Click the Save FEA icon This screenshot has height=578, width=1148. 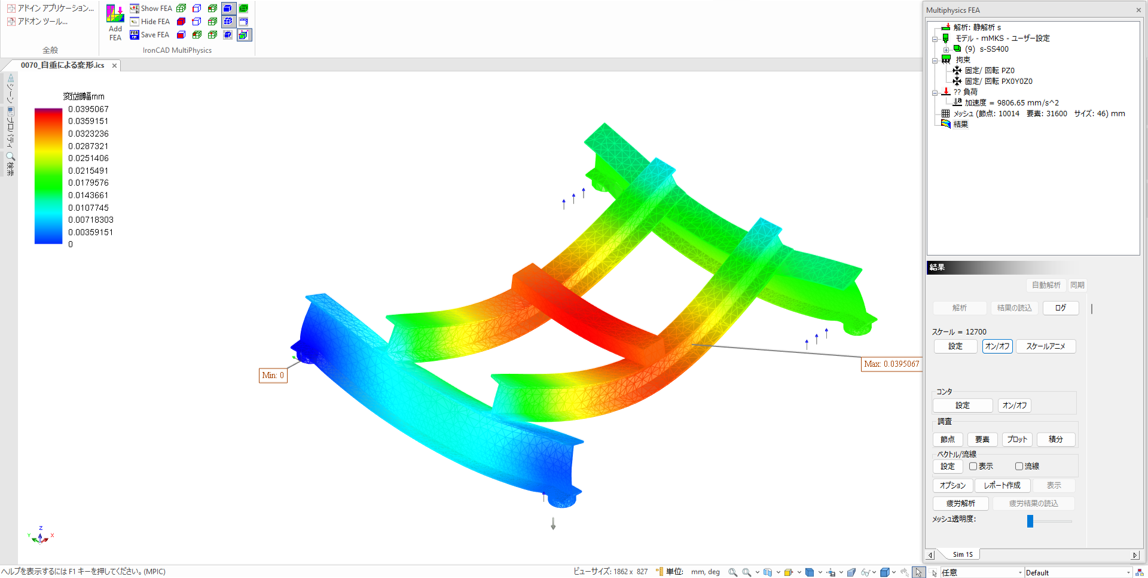[x=135, y=35]
